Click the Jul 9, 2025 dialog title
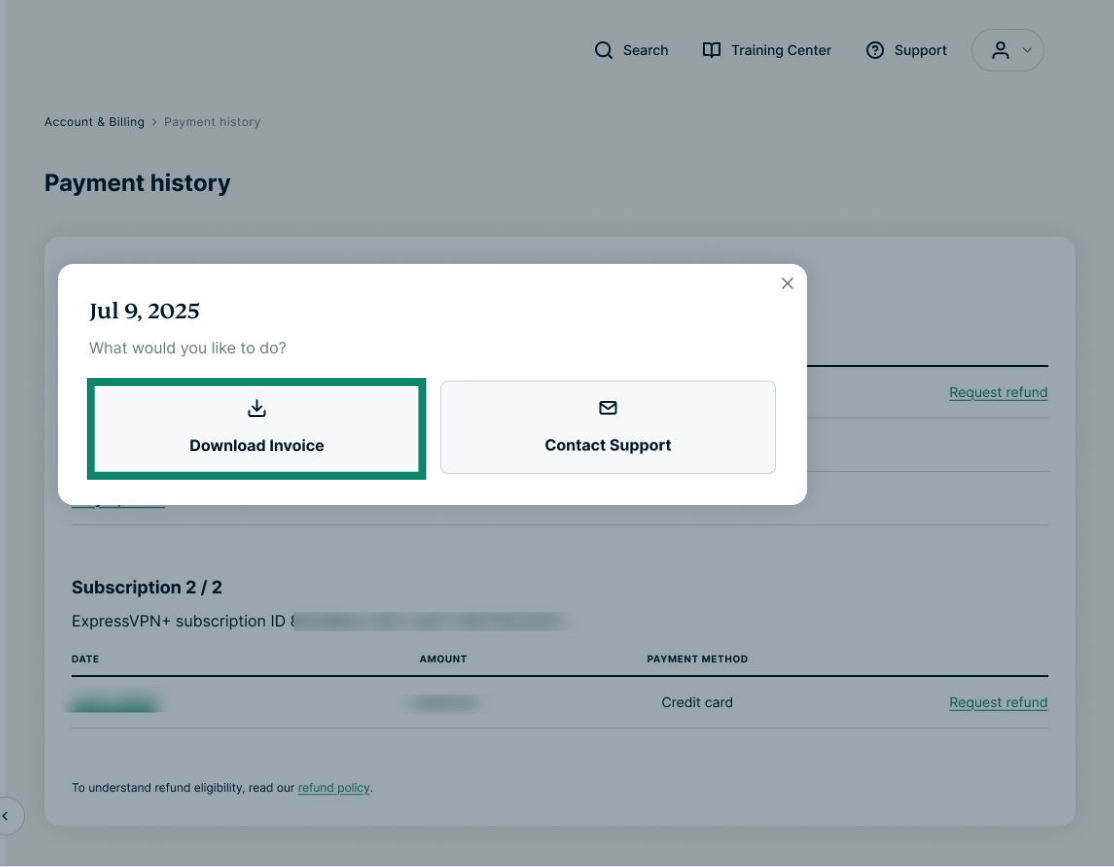This screenshot has height=867, width=1114. point(144,311)
